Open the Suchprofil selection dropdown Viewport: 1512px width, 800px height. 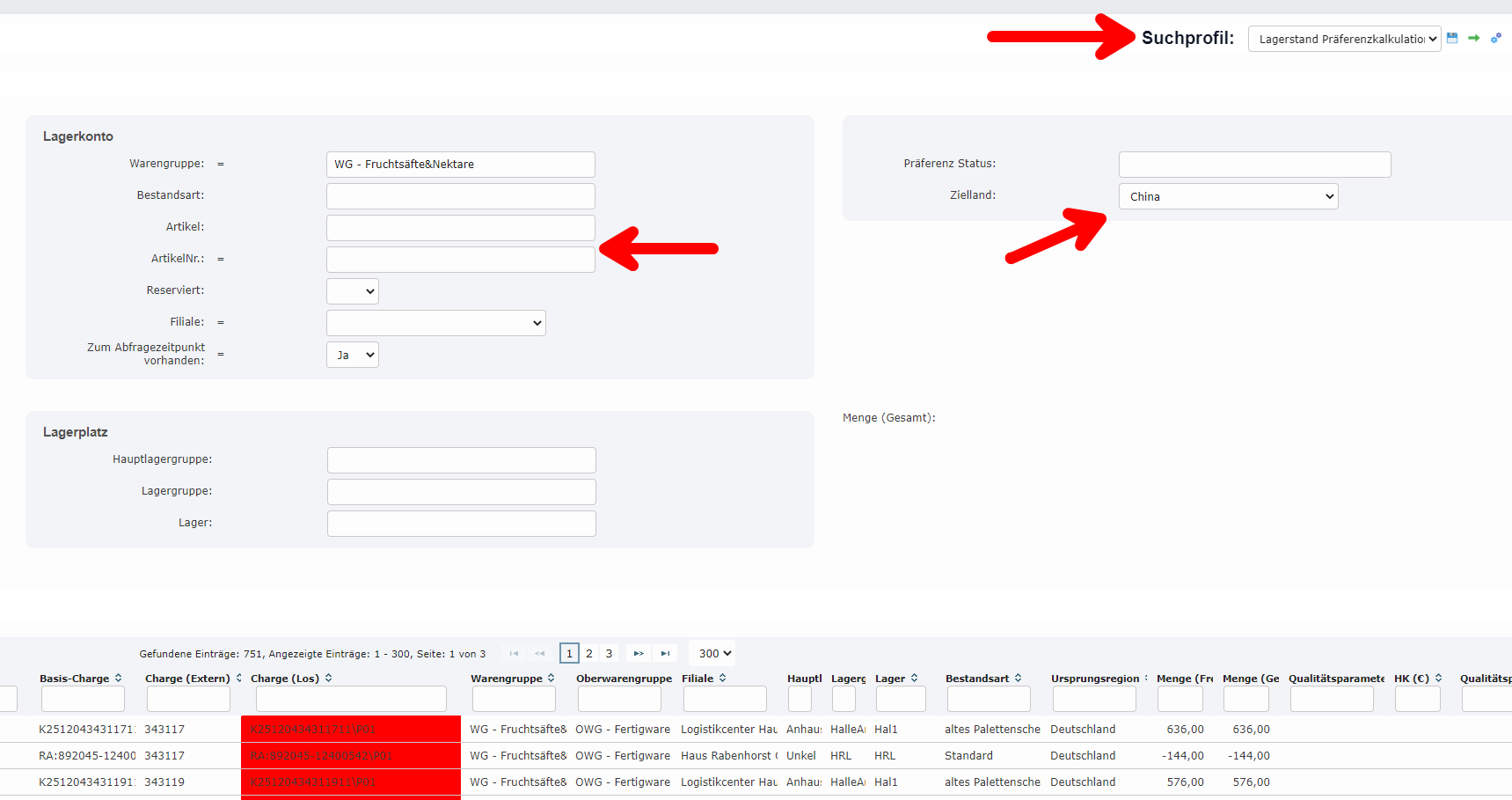1344,38
